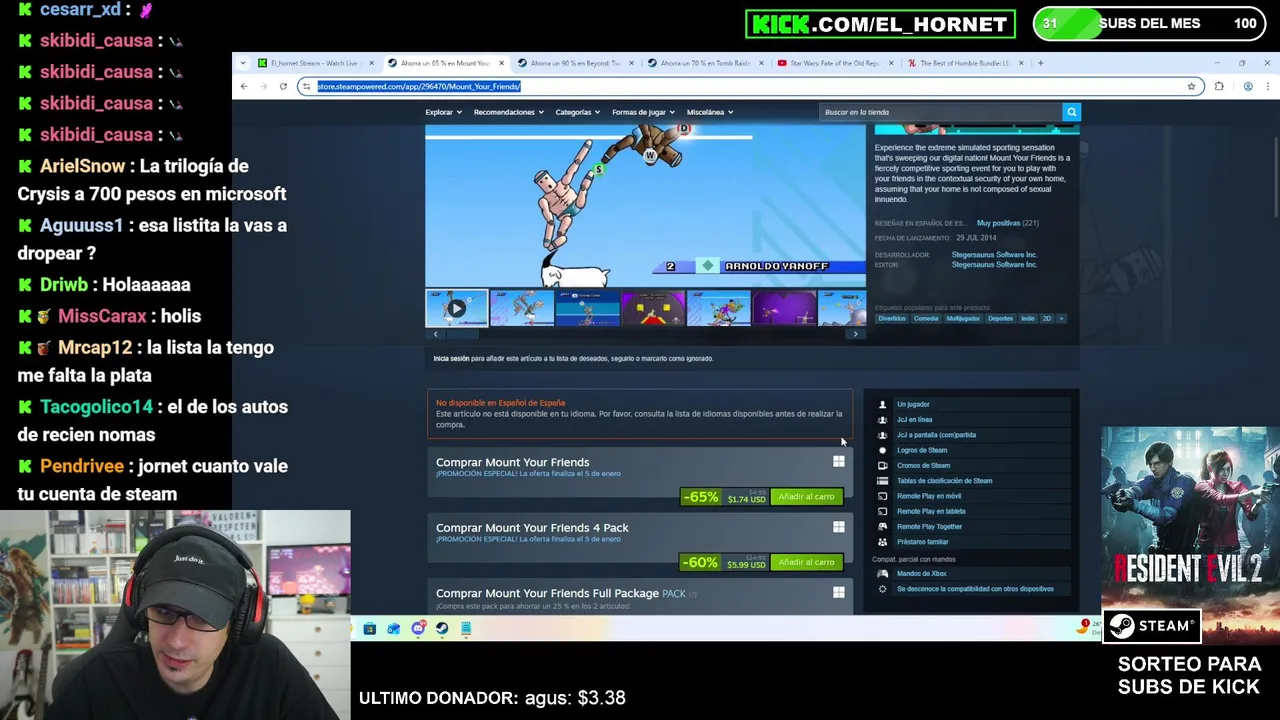Open Stegersaurus Software developer link
1280x720 pixels.
pyautogui.click(x=993, y=254)
